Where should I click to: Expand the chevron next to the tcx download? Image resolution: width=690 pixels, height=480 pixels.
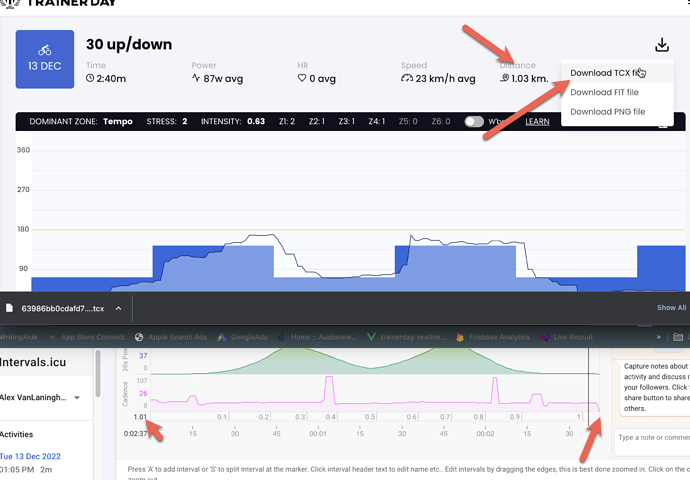118,308
